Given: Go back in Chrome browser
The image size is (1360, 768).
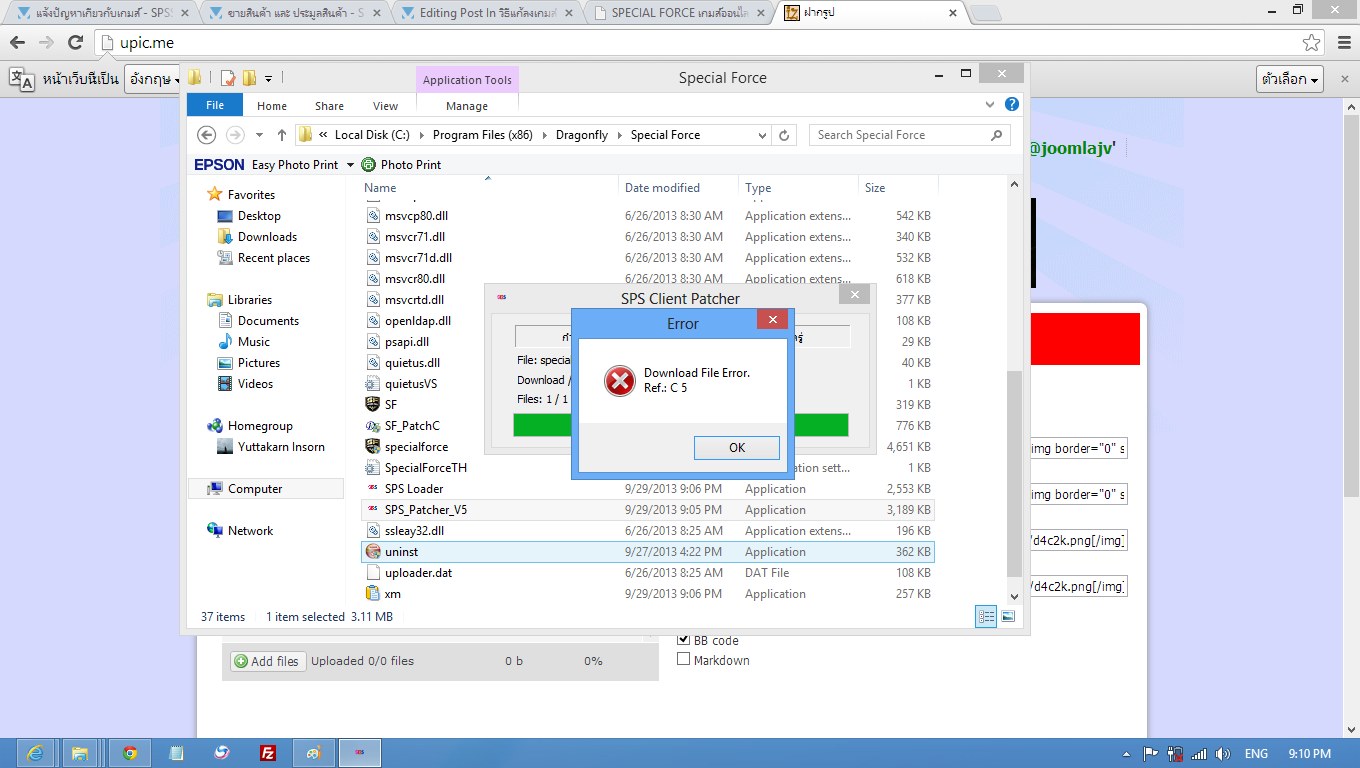Looking at the screenshot, I should pyautogui.click(x=17, y=42).
